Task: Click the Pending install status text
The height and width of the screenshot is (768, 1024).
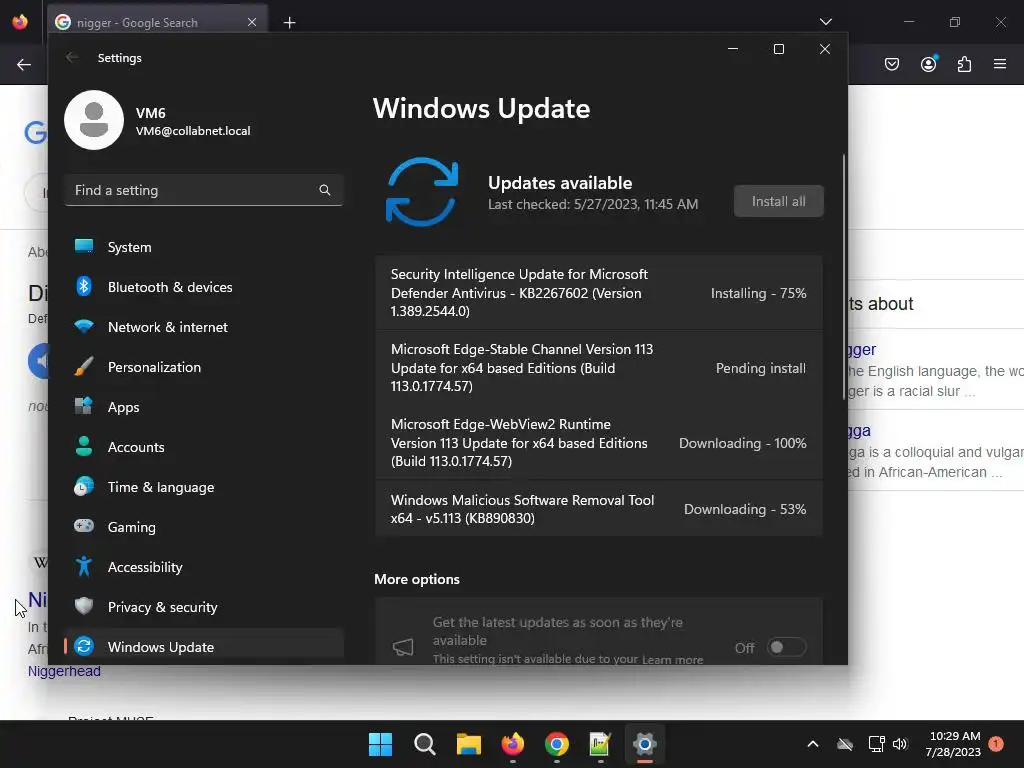Action: click(x=761, y=368)
